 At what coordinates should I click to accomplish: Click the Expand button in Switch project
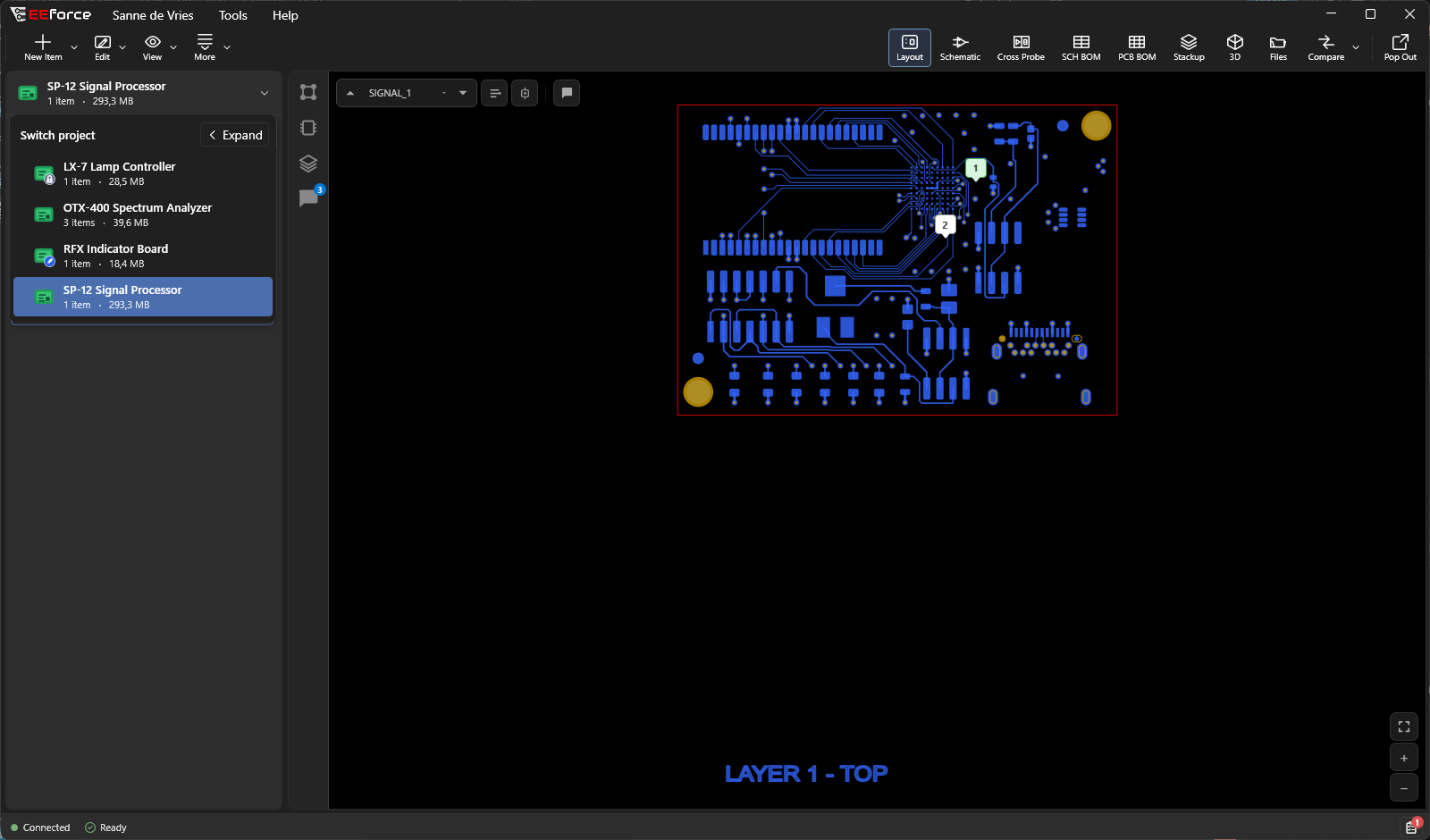tap(236, 135)
